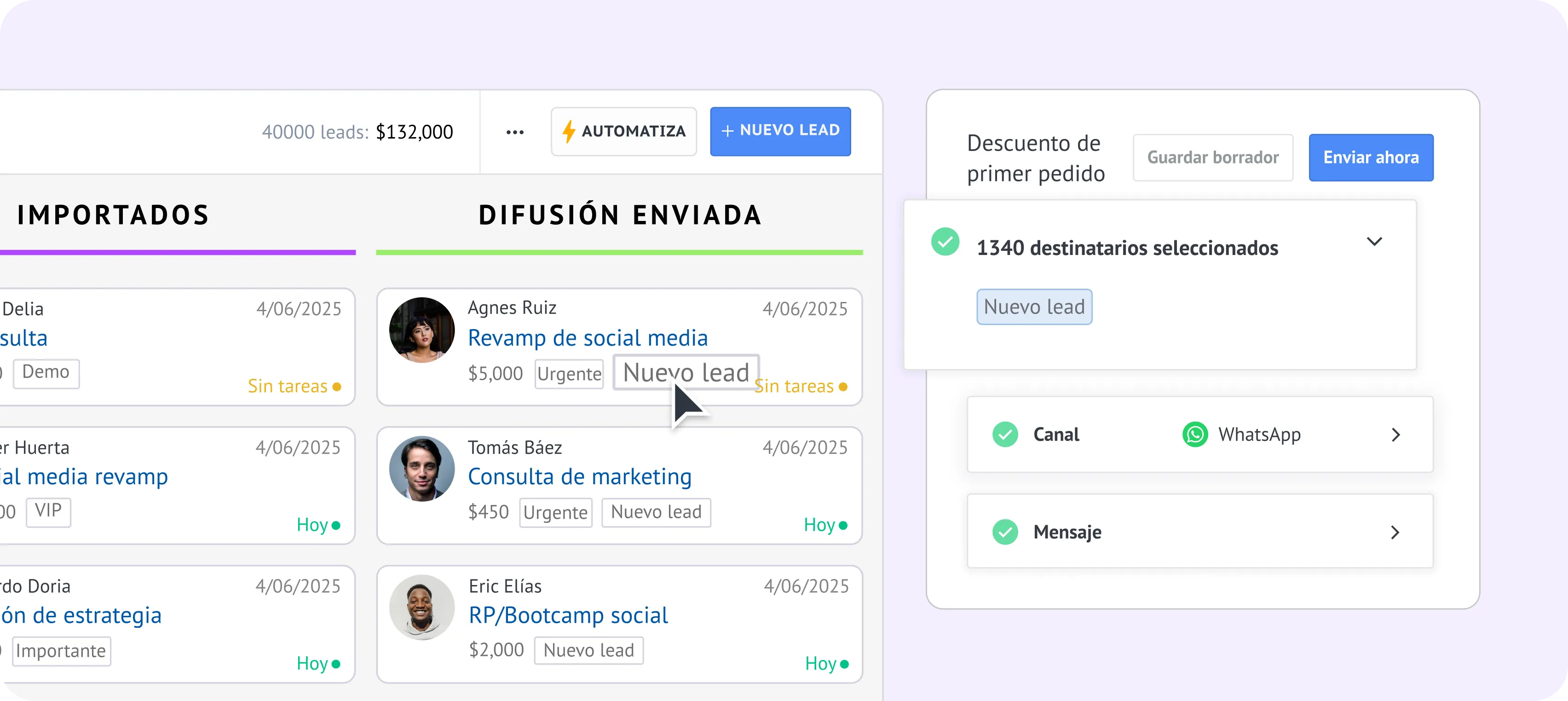Screen dimensions: 1568x701
Task: Click the green check next to Mensaje
Action: (x=1005, y=532)
